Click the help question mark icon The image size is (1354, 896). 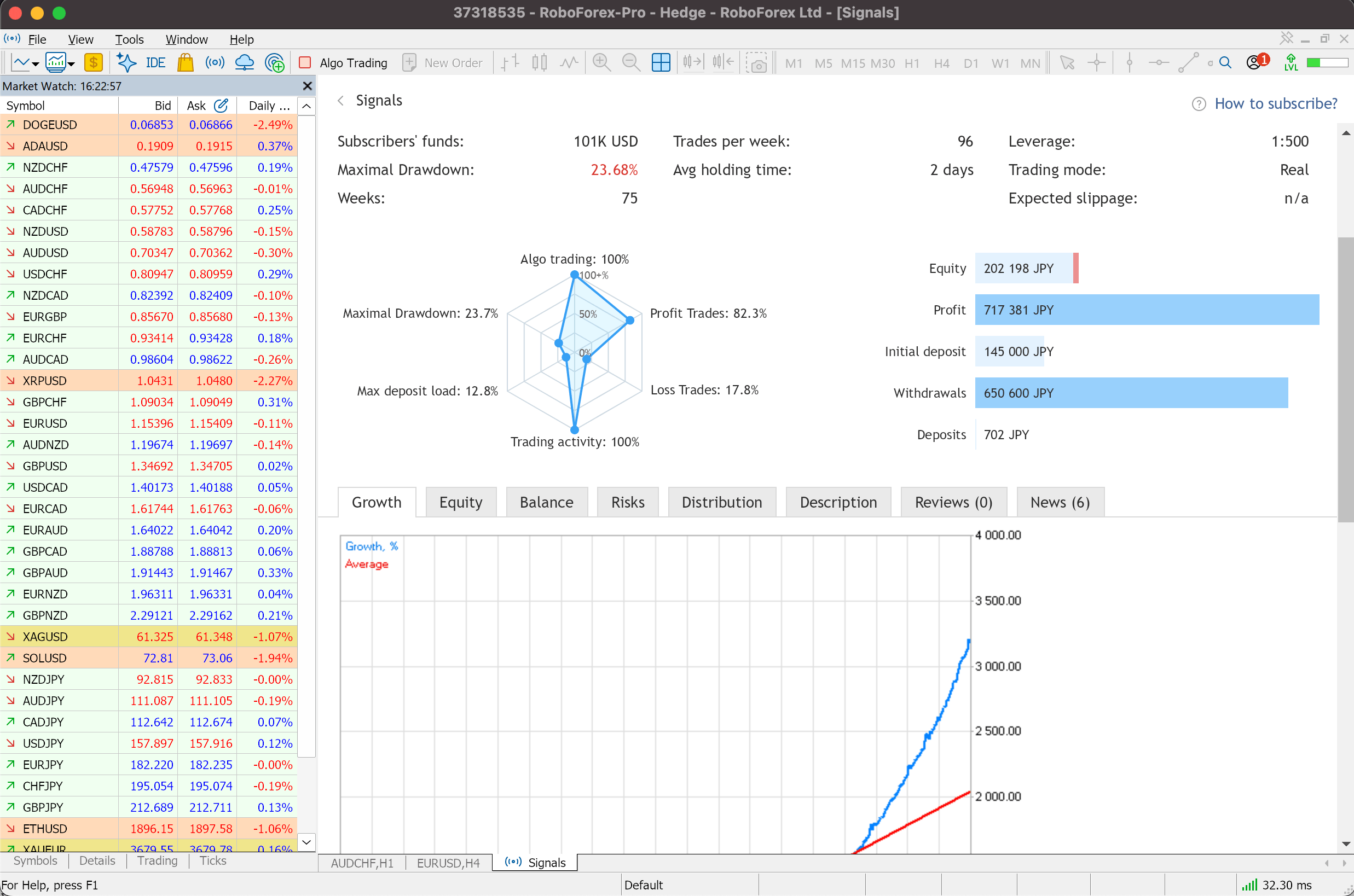[x=1199, y=104]
